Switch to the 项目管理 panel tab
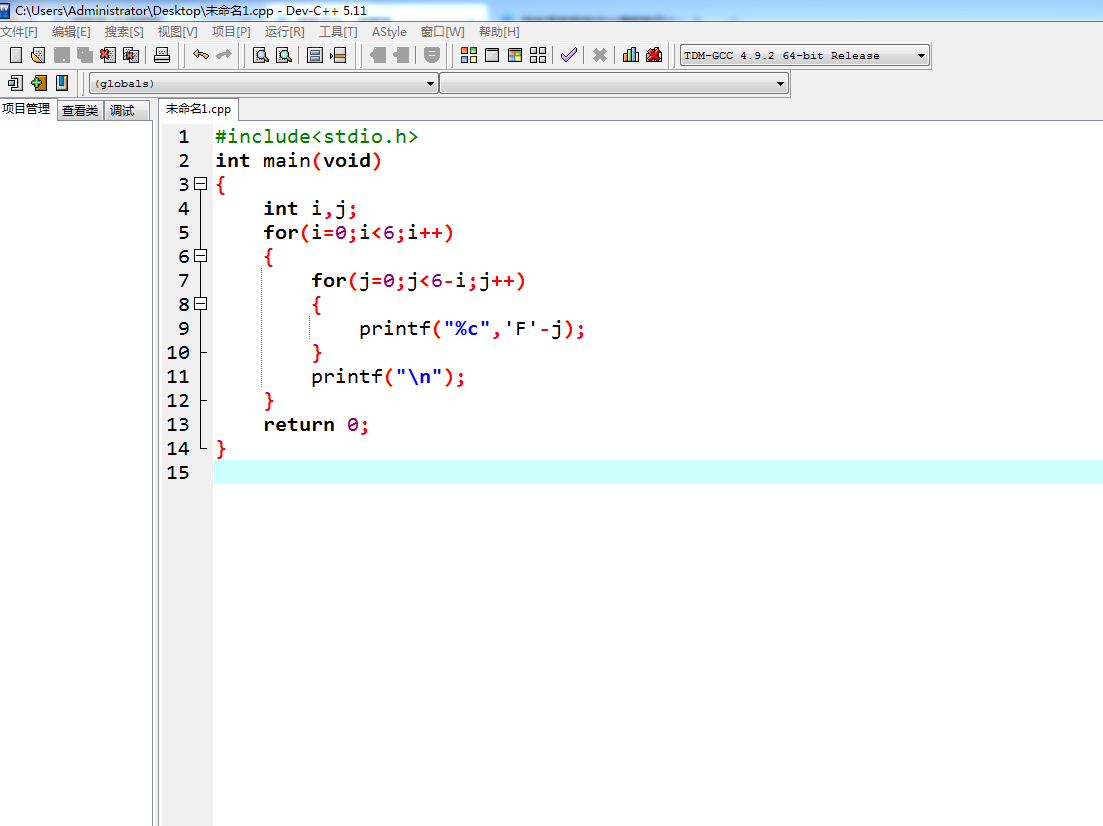The width and height of the screenshot is (1103, 826). click(x=27, y=109)
